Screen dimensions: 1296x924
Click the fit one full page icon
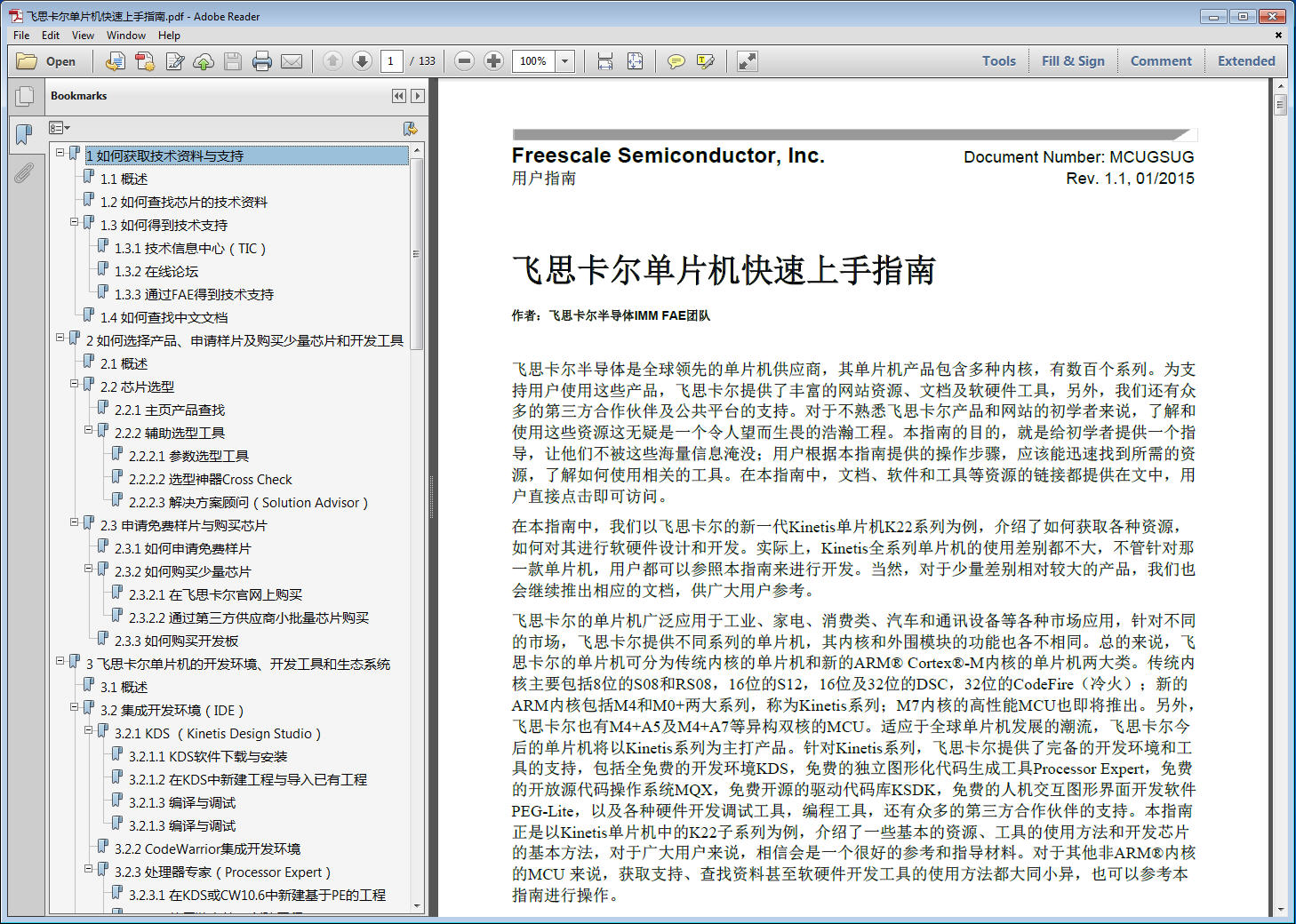635,61
